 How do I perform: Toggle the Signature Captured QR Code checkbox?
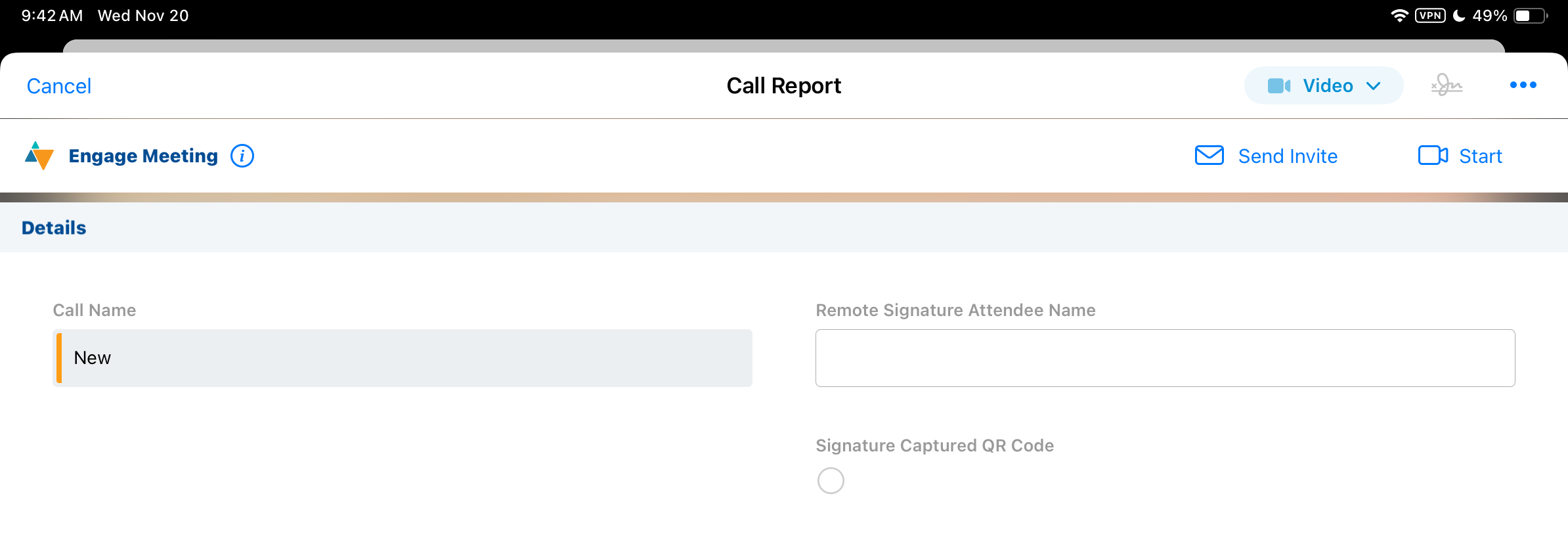click(831, 481)
